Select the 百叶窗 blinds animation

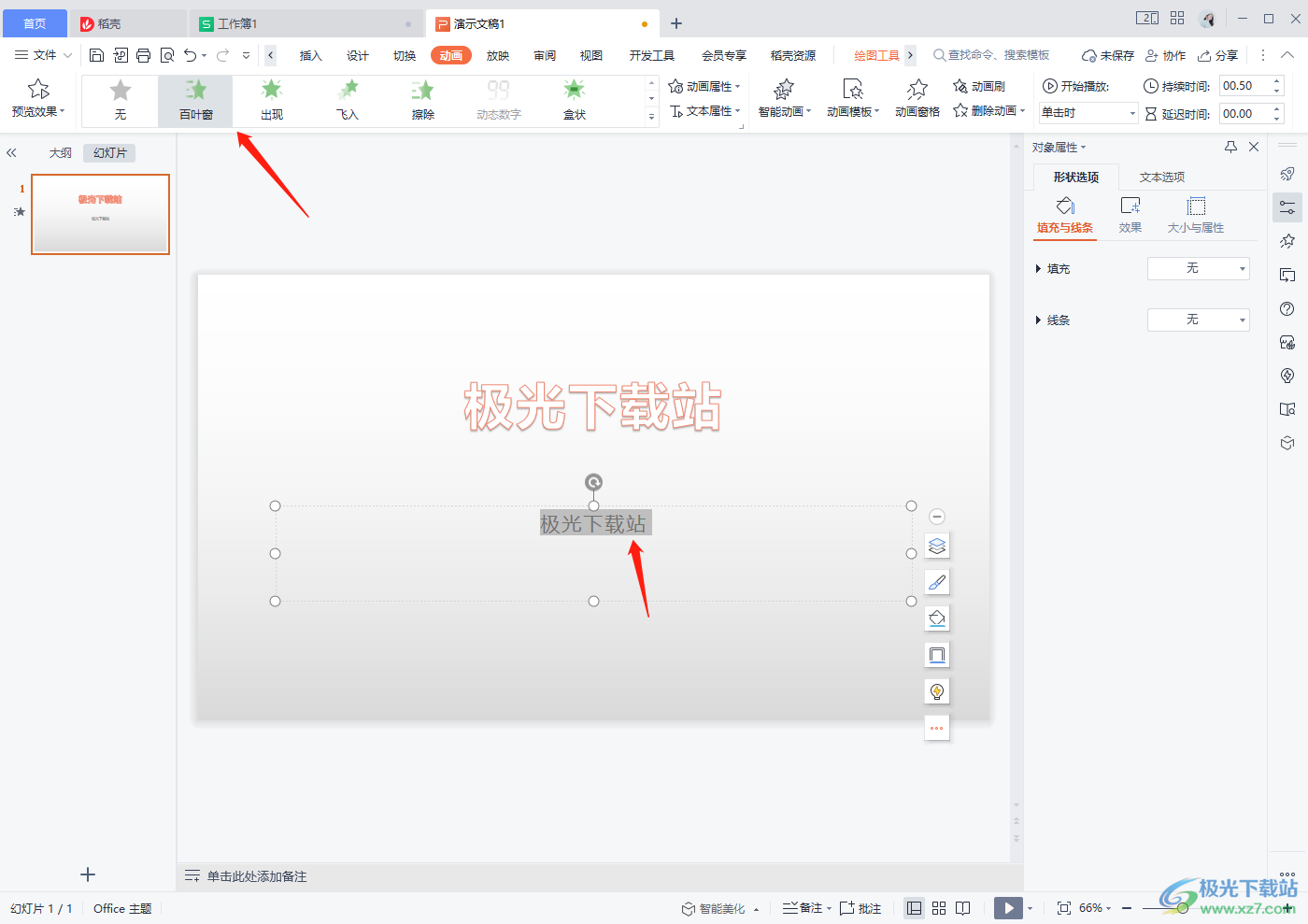point(196,101)
